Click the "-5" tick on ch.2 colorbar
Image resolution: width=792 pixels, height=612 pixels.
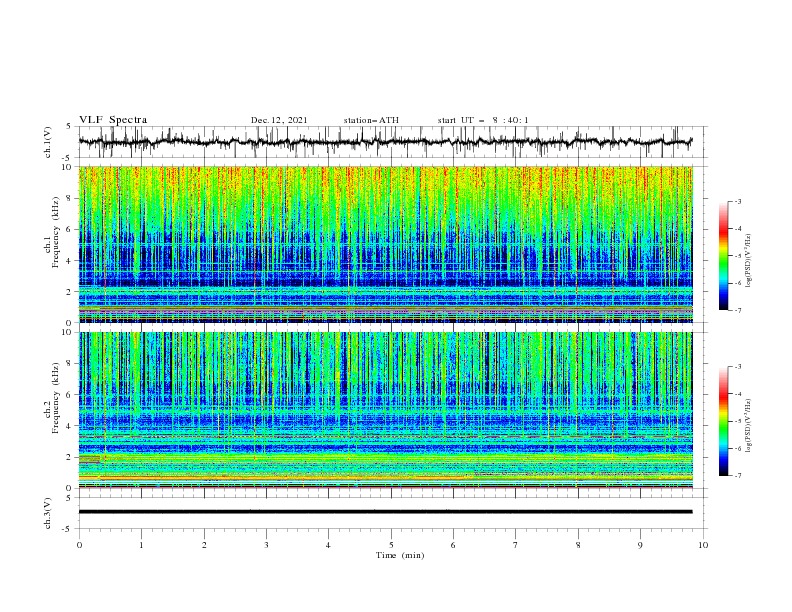[737, 421]
